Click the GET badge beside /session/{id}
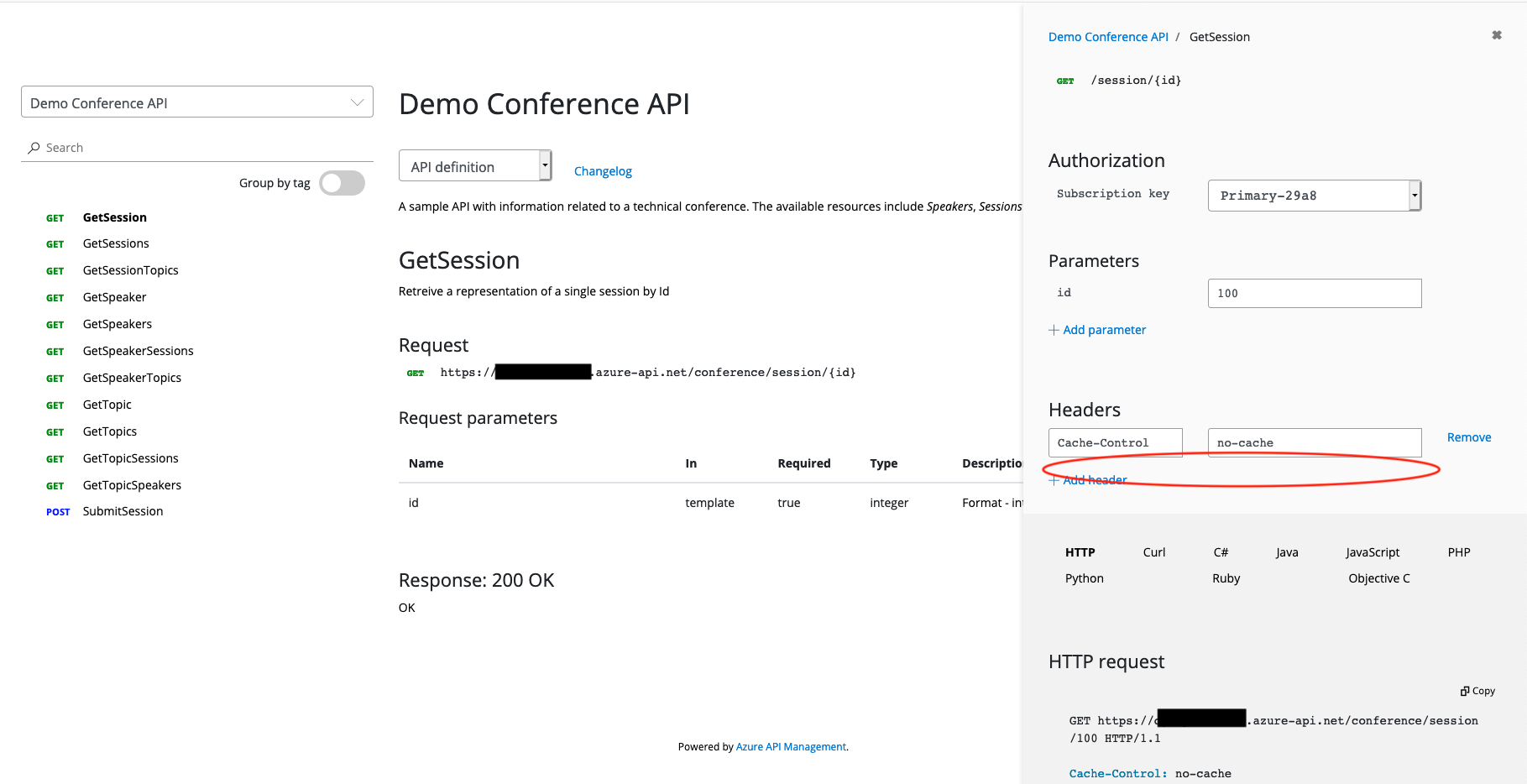Image resolution: width=1527 pixels, height=784 pixels. point(1065,80)
